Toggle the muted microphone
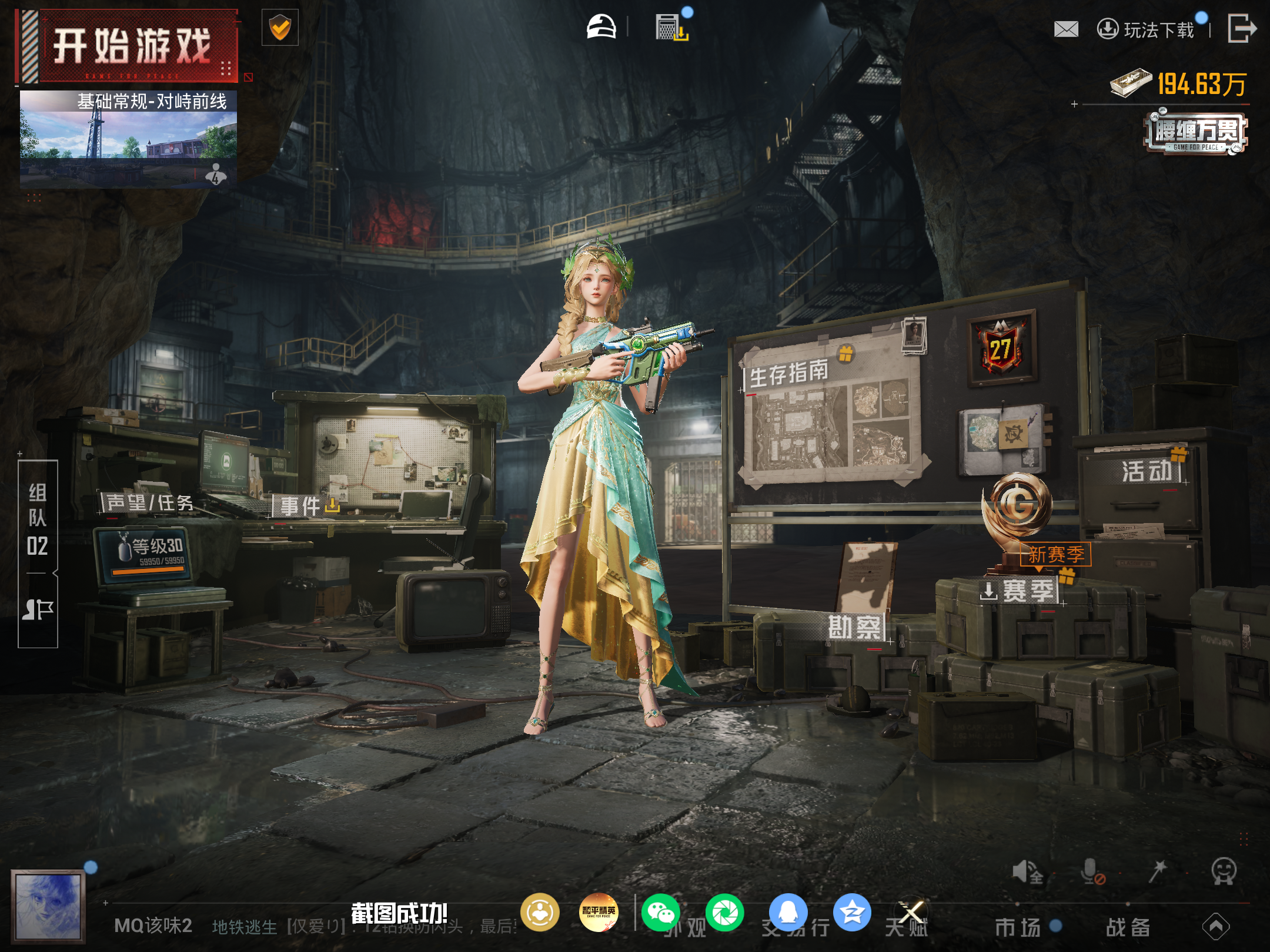Image resolution: width=1270 pixels, height=952 pixels. tap(1092, 871)
